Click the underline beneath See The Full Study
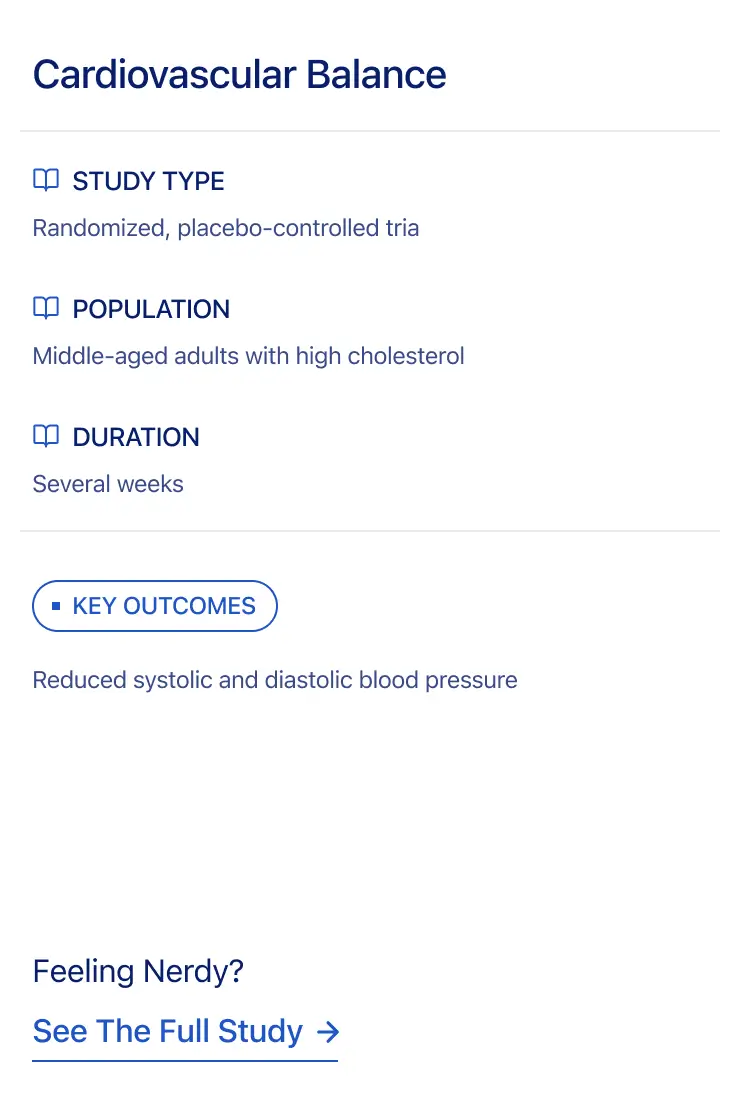This screenshot has width=740, height=1102. point(185,1060)
